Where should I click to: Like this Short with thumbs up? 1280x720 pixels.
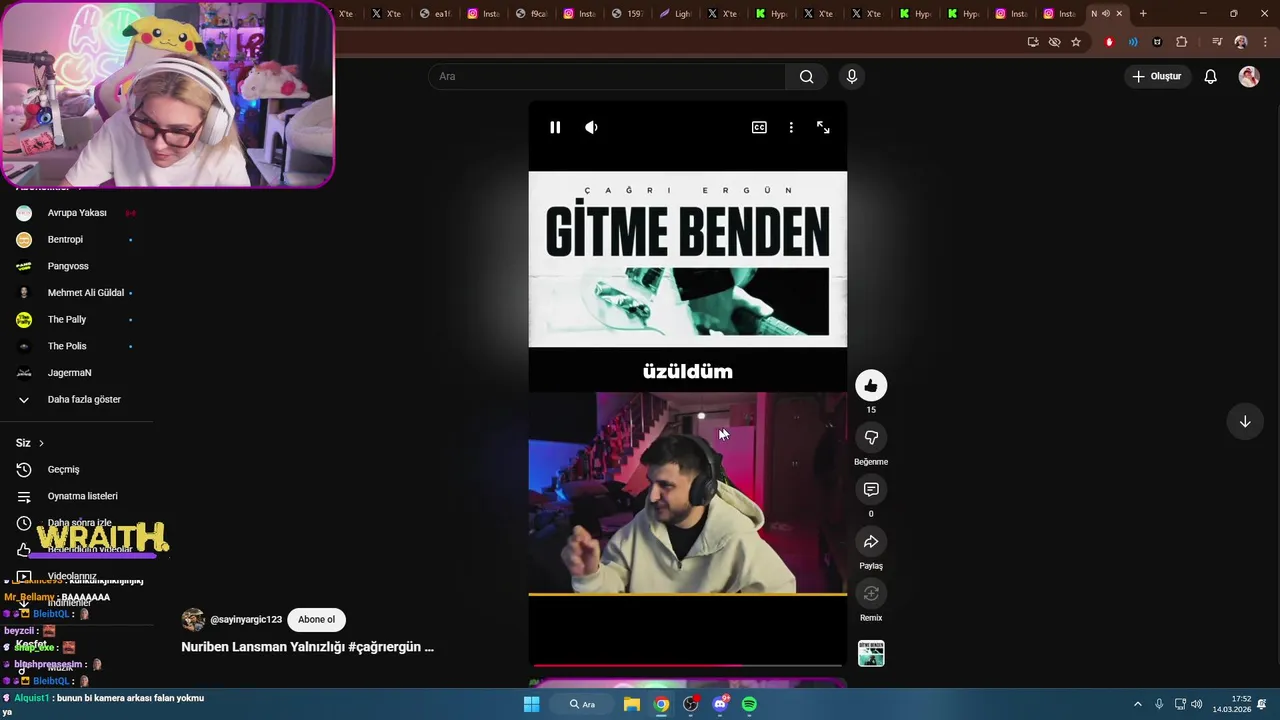click(x=871, y=385)
